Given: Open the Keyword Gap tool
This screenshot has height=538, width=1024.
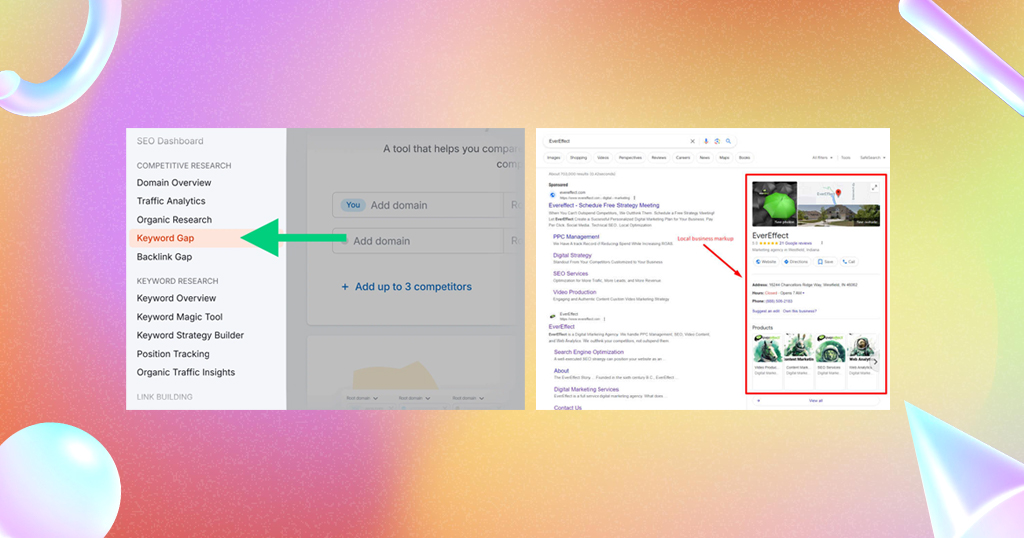Looking at the screenshot, I should click(165, 238).
